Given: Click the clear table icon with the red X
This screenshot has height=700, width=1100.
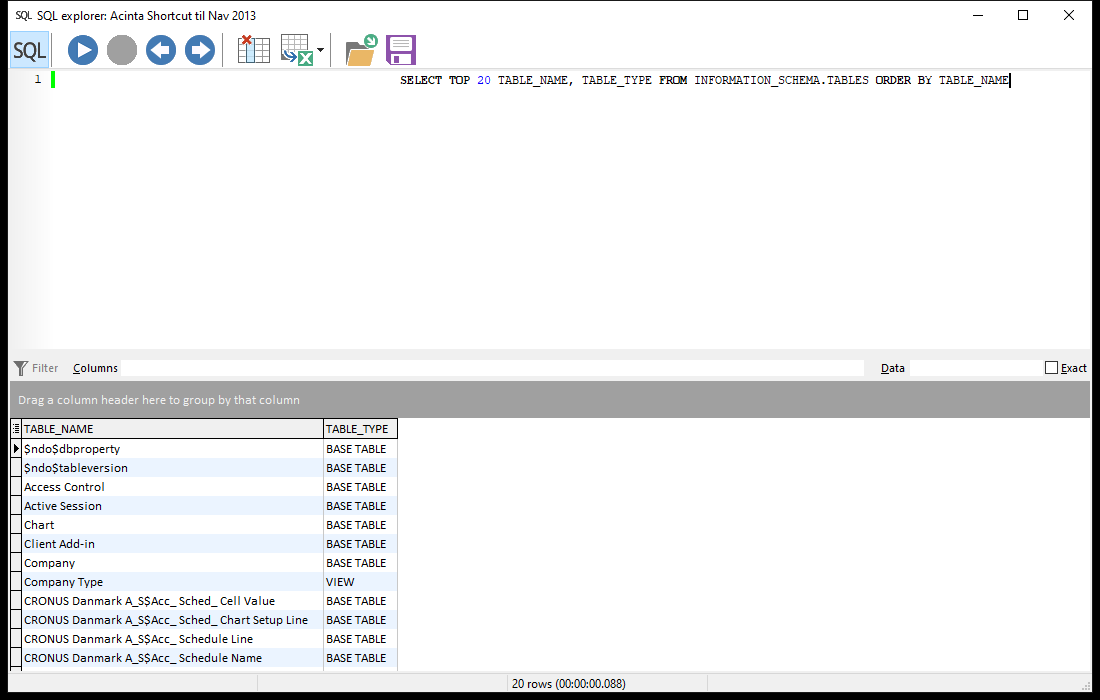Looking at the screenshot, I should pos(253,50).
